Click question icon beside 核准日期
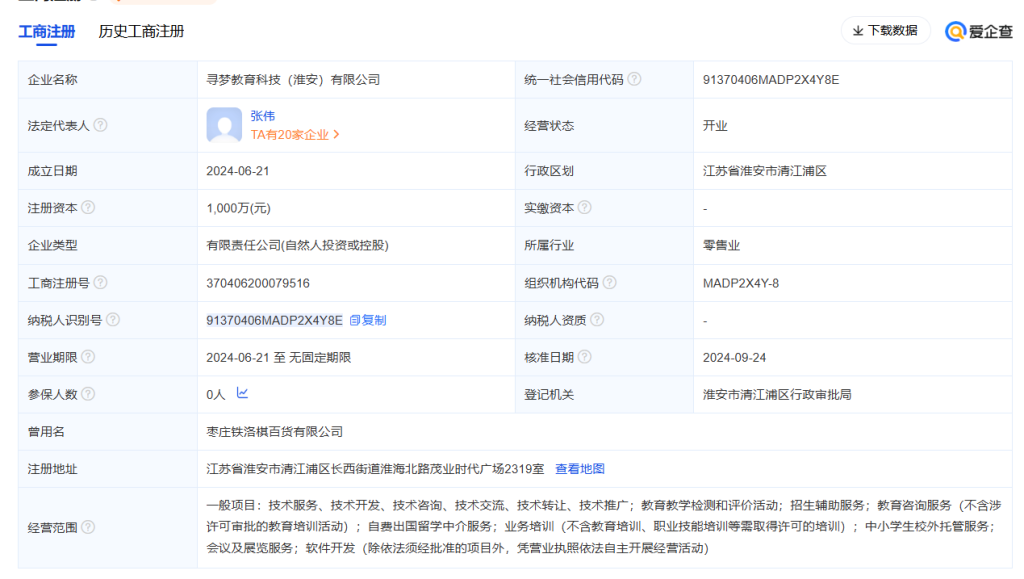Viewport: 1024px width, 579px height. click(x=585, y=357)
